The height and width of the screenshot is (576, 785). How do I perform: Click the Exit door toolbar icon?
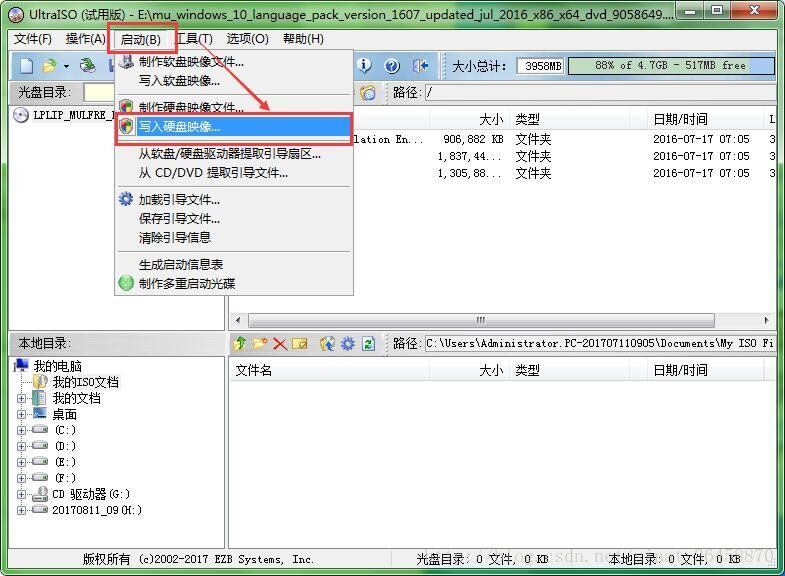(x=420, y=66)
